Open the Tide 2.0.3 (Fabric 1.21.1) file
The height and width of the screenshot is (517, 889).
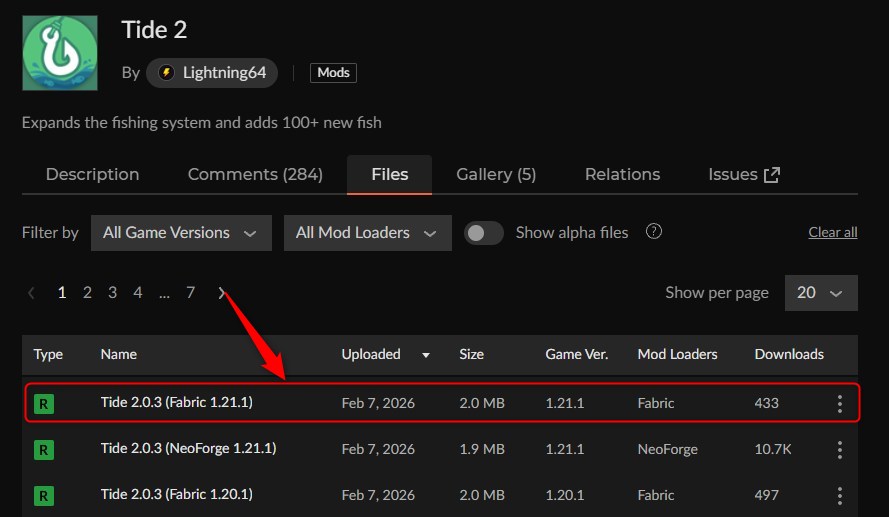pyautogui.click(x=174, y=403)
